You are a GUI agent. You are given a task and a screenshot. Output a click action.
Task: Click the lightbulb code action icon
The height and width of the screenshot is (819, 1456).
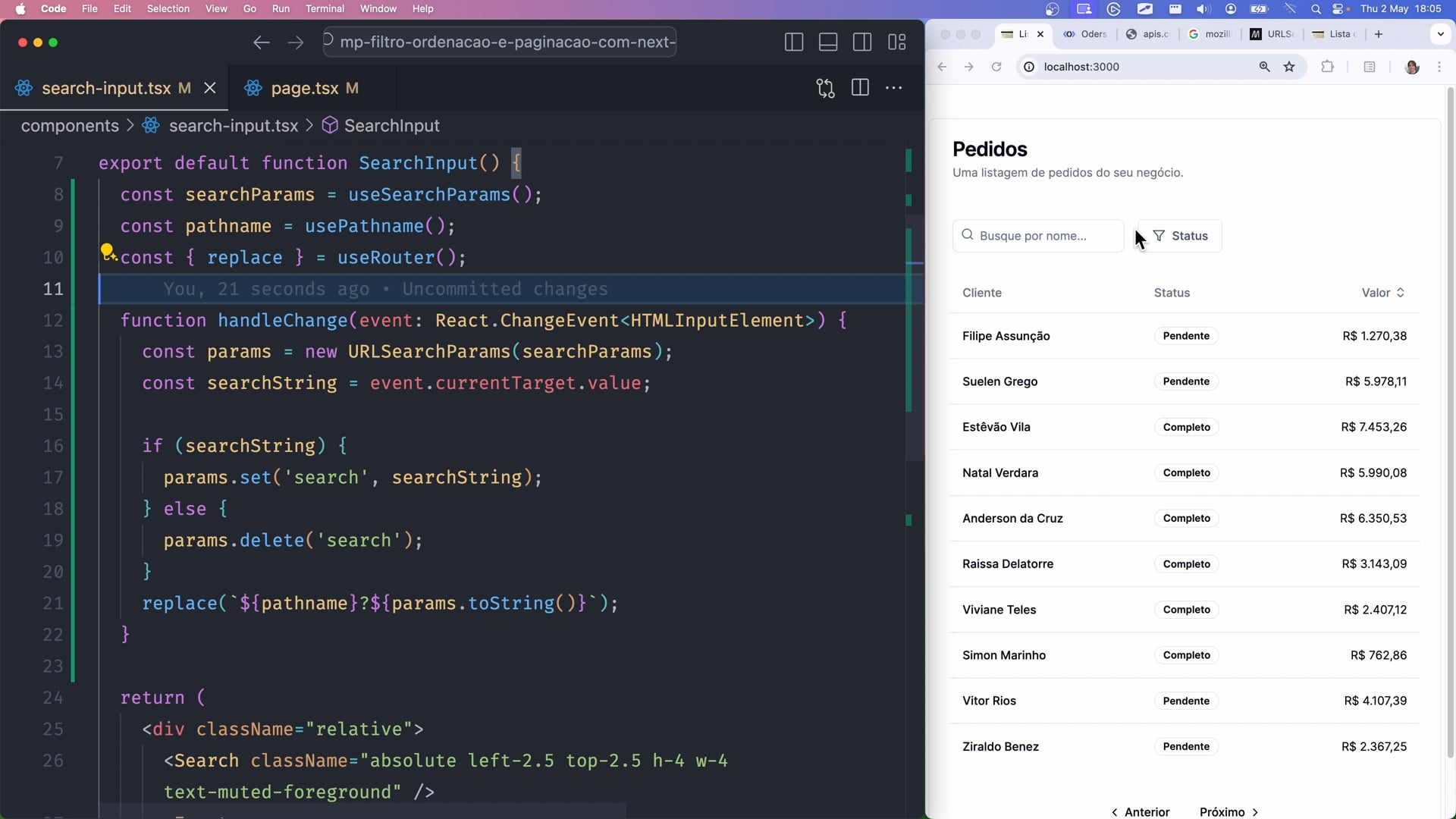pyautogui.click(x=108, y=251)
